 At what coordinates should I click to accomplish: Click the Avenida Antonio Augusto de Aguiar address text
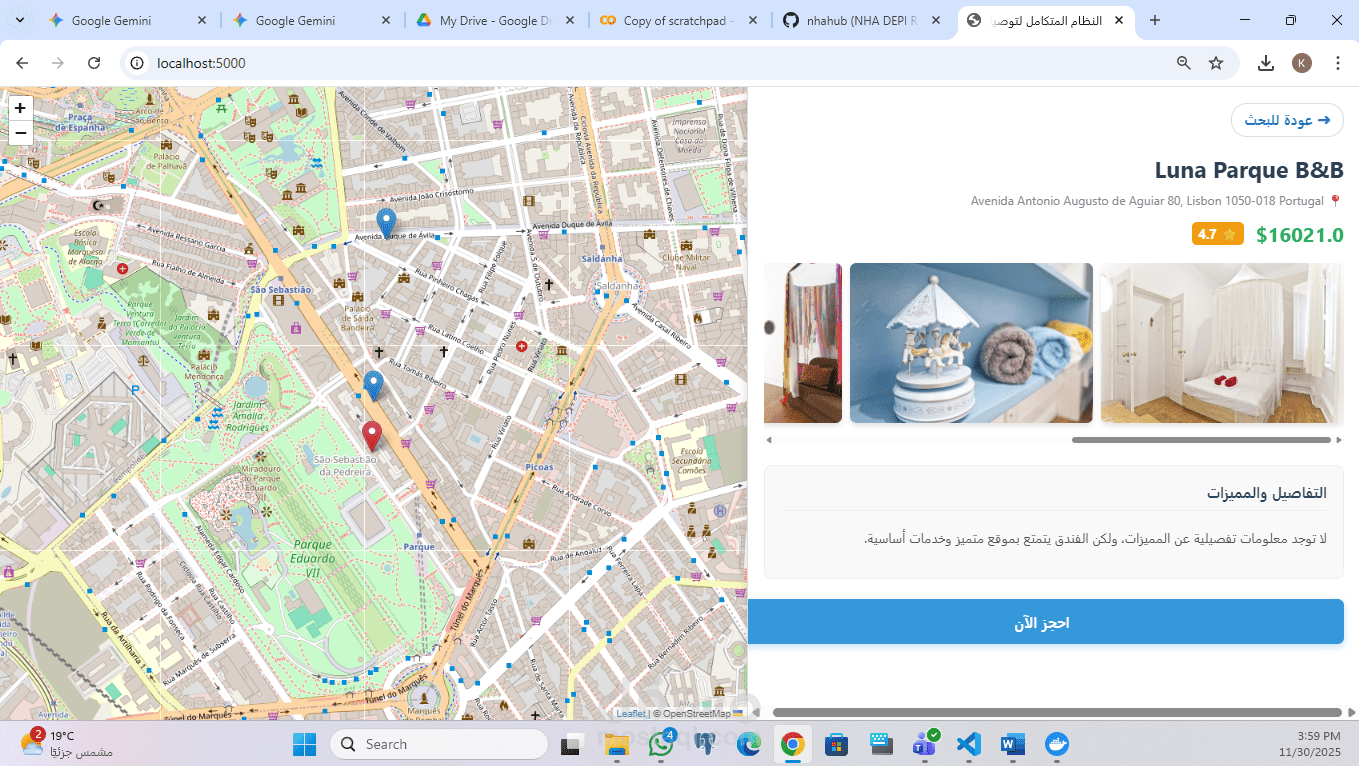1147,201
